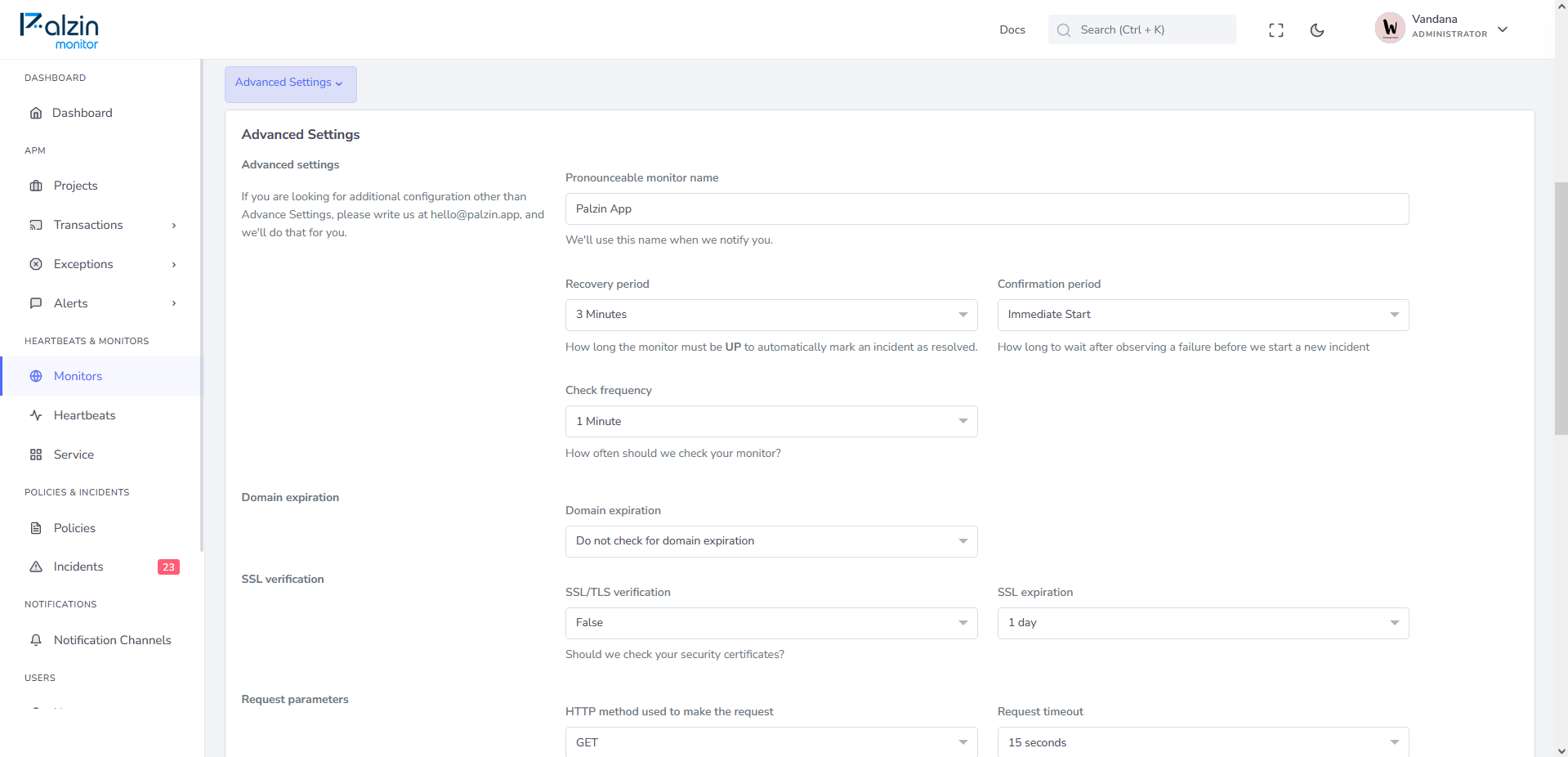
Task: Click the Pronounceable monitor name field
Action: click(x=987, y=208)
